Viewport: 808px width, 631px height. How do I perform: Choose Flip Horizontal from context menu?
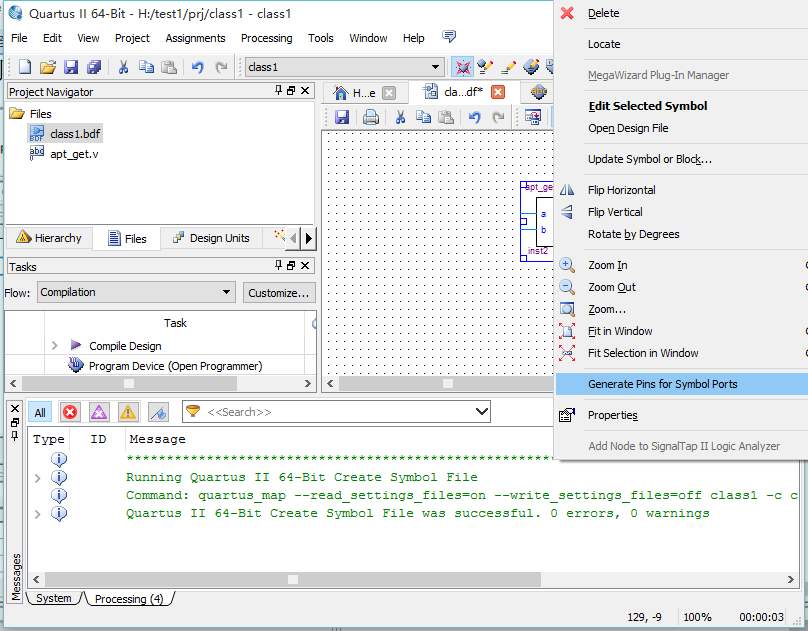coord(682,190)
